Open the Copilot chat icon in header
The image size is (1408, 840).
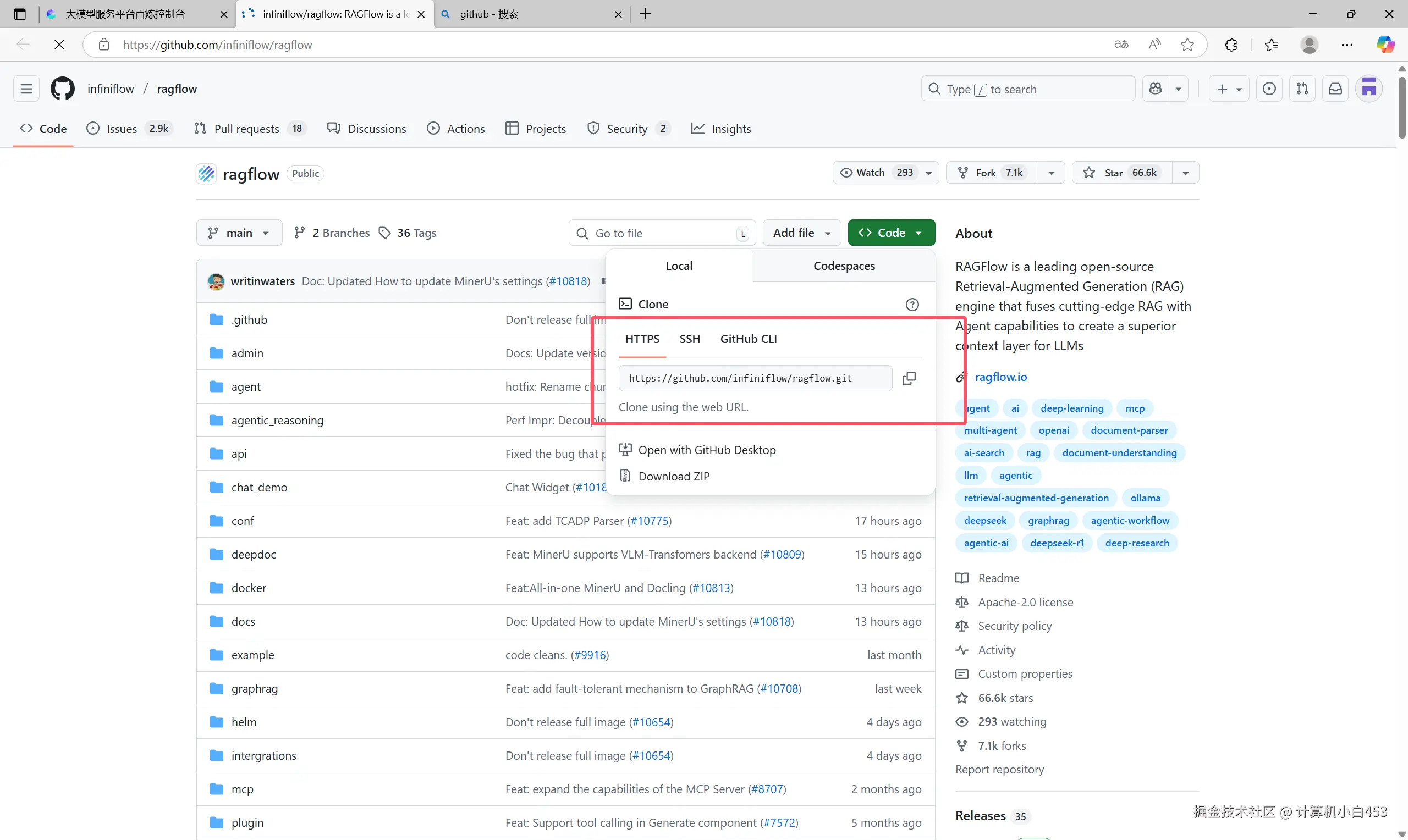[1156, 89]
